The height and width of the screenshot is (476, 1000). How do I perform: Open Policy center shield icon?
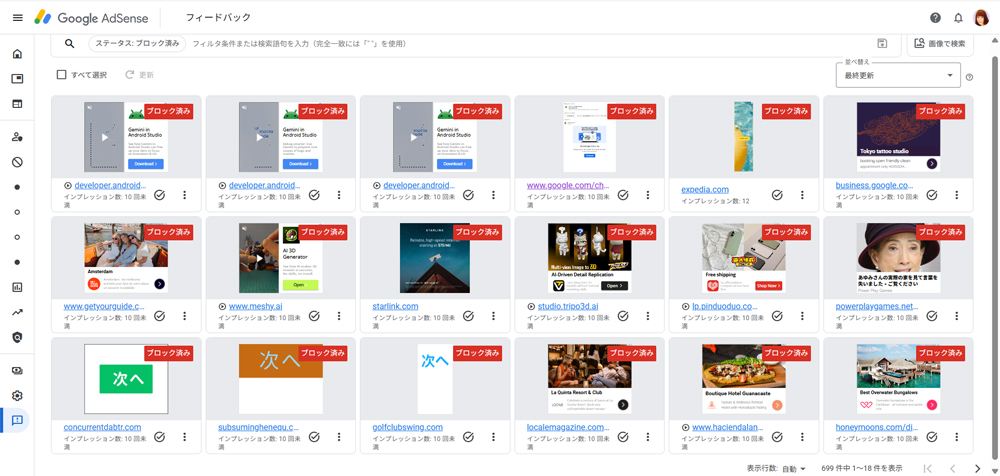point(17,337)
